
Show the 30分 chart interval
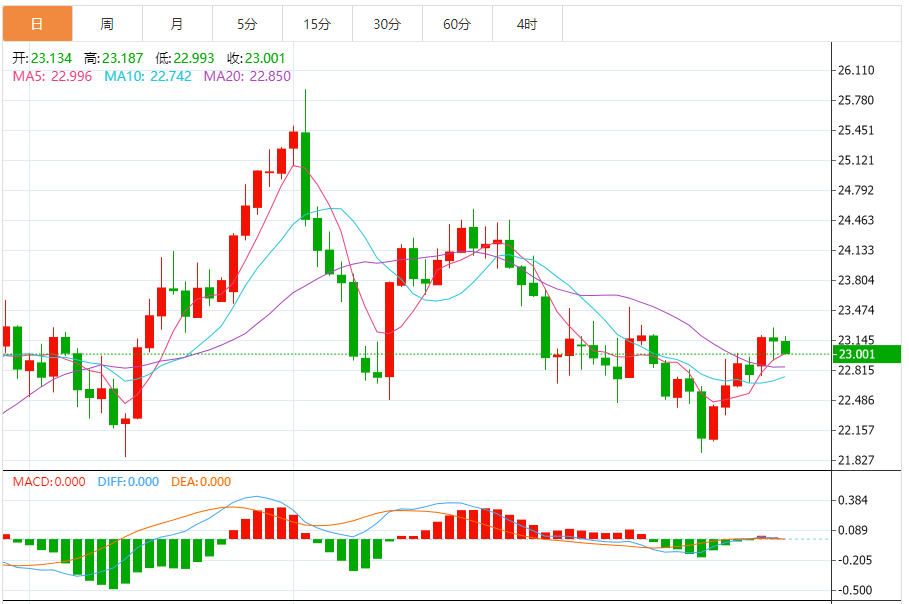coord(387,24)
